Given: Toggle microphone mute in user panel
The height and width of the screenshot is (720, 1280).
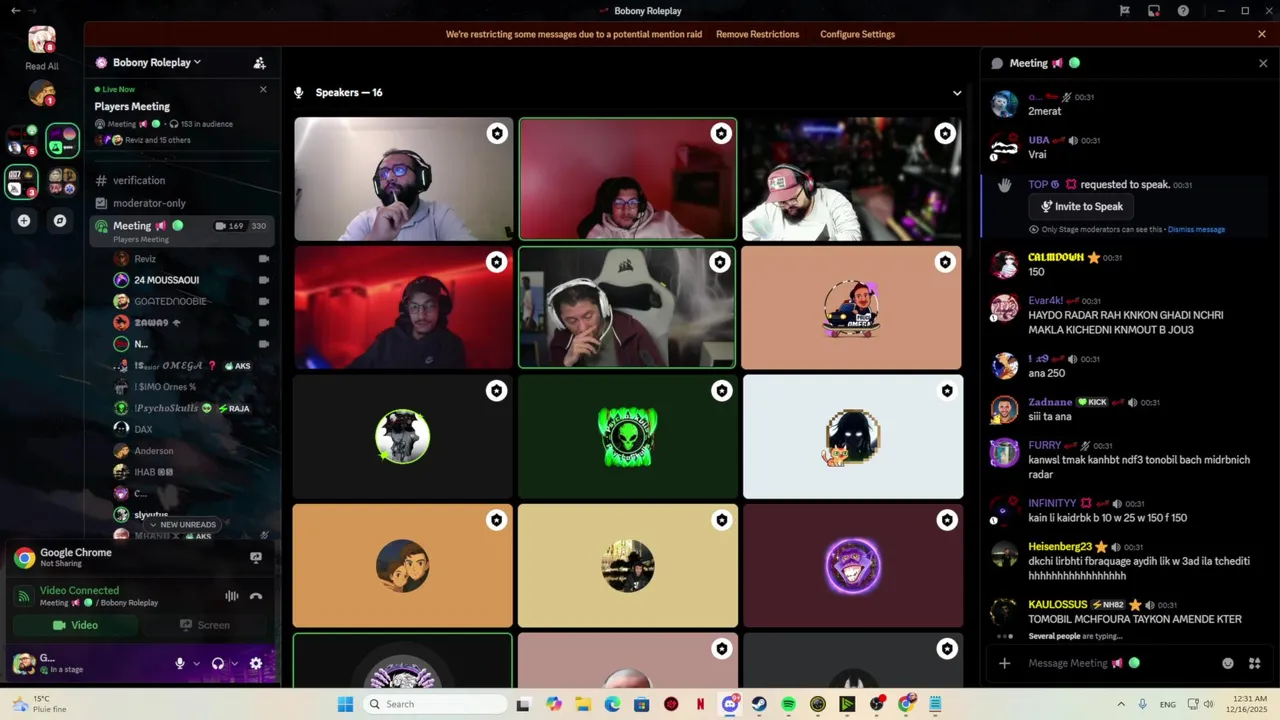Looking at the screenshot, I should [180, 663].
